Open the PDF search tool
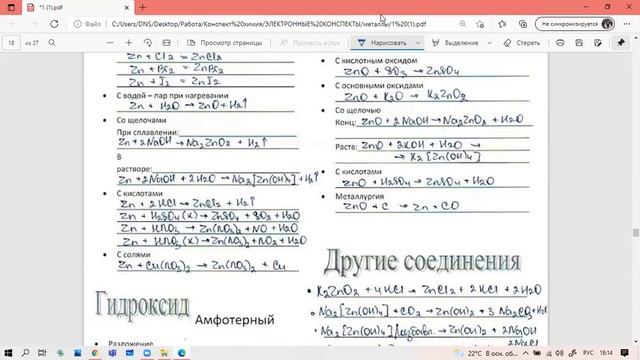This screenshot has height=360, width=640. (x=52, y=42)
